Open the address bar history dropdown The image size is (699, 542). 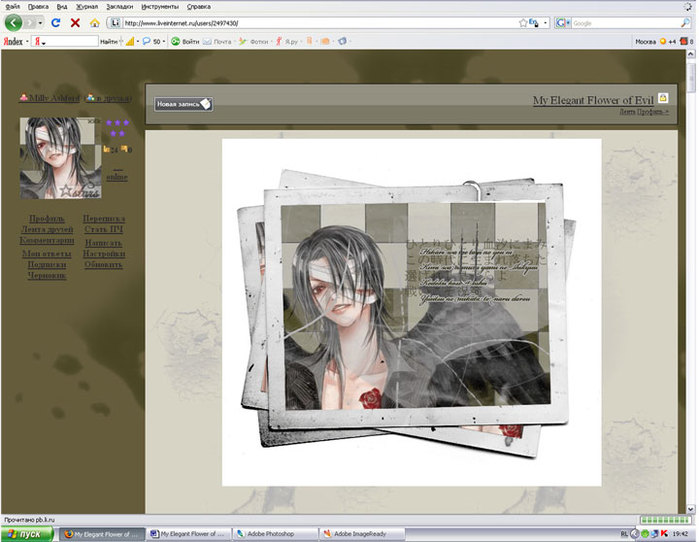click(545, 23)
